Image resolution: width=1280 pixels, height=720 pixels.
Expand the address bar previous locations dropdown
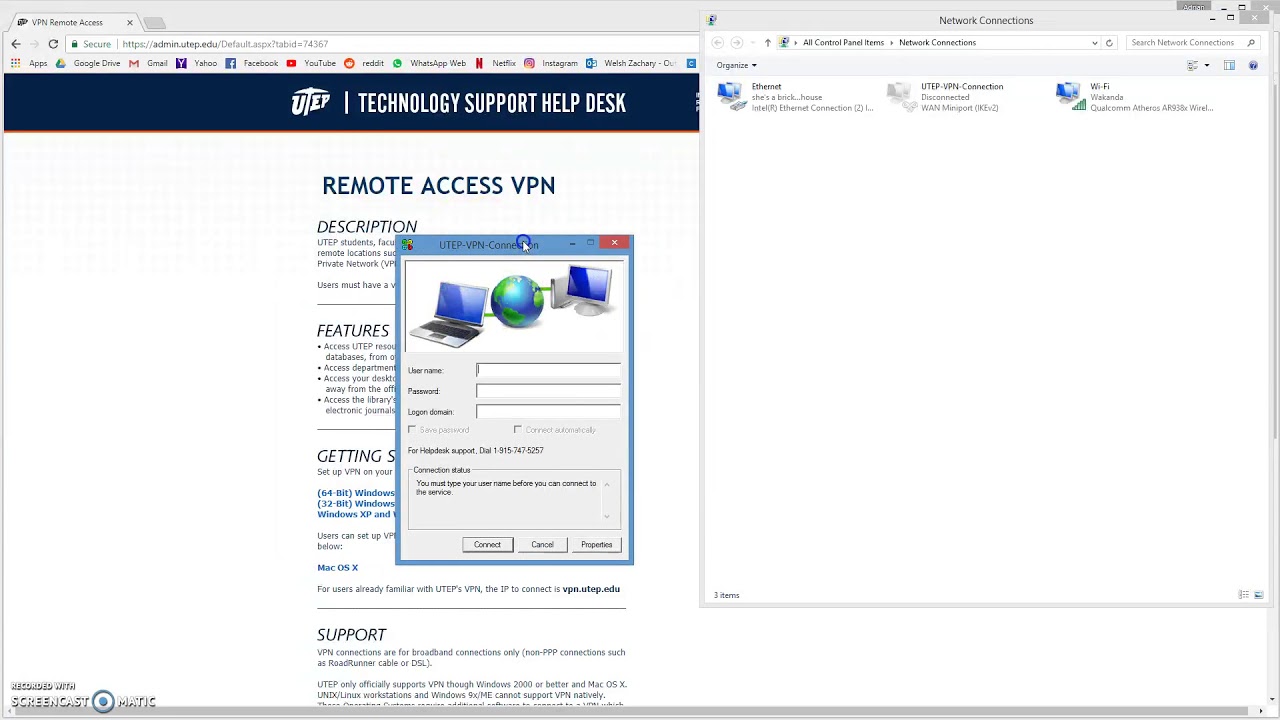[1094, 42]
